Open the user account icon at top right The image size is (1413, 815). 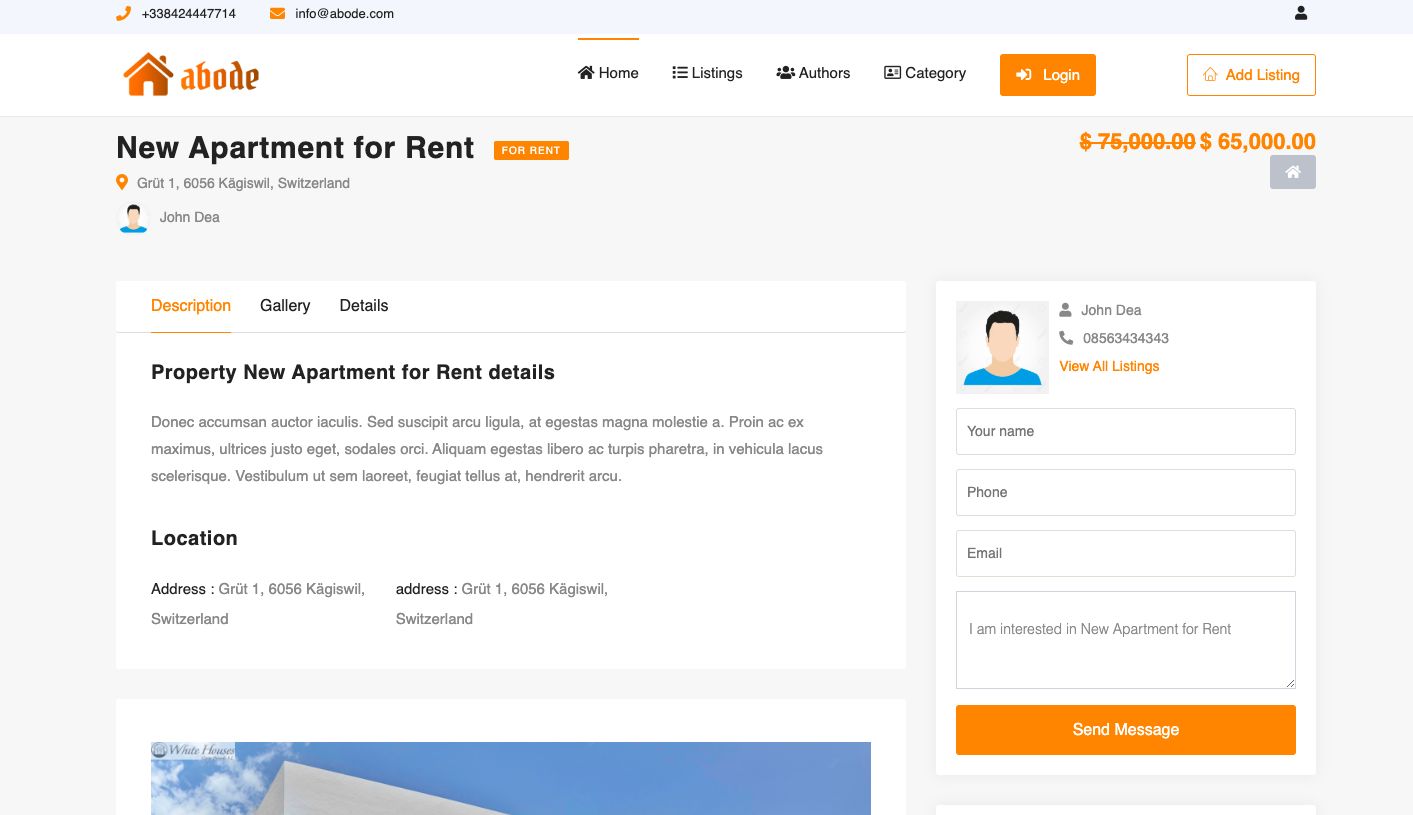[x=1301, y=13]
